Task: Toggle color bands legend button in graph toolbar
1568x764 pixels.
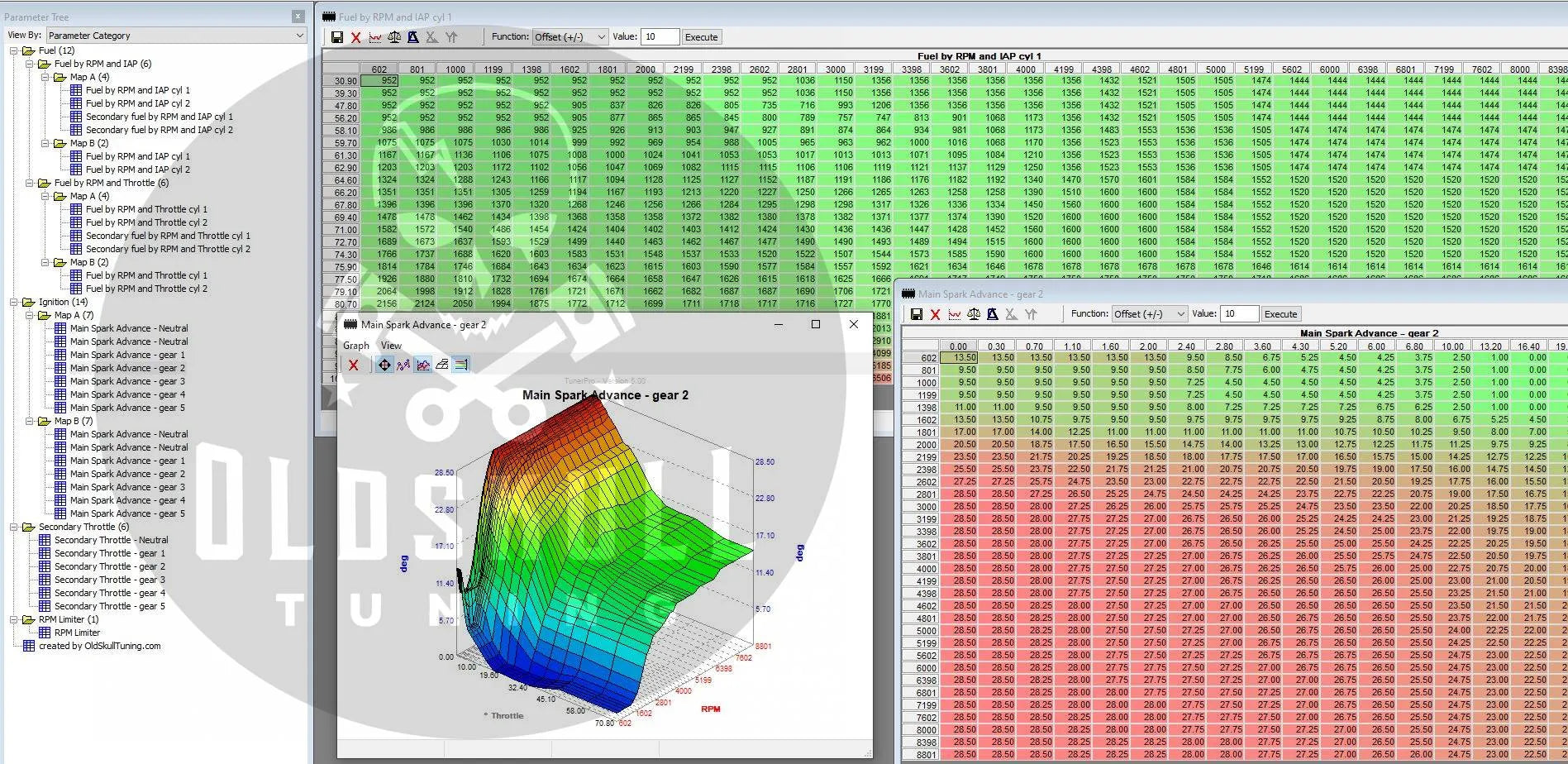Action: [461, 365]
